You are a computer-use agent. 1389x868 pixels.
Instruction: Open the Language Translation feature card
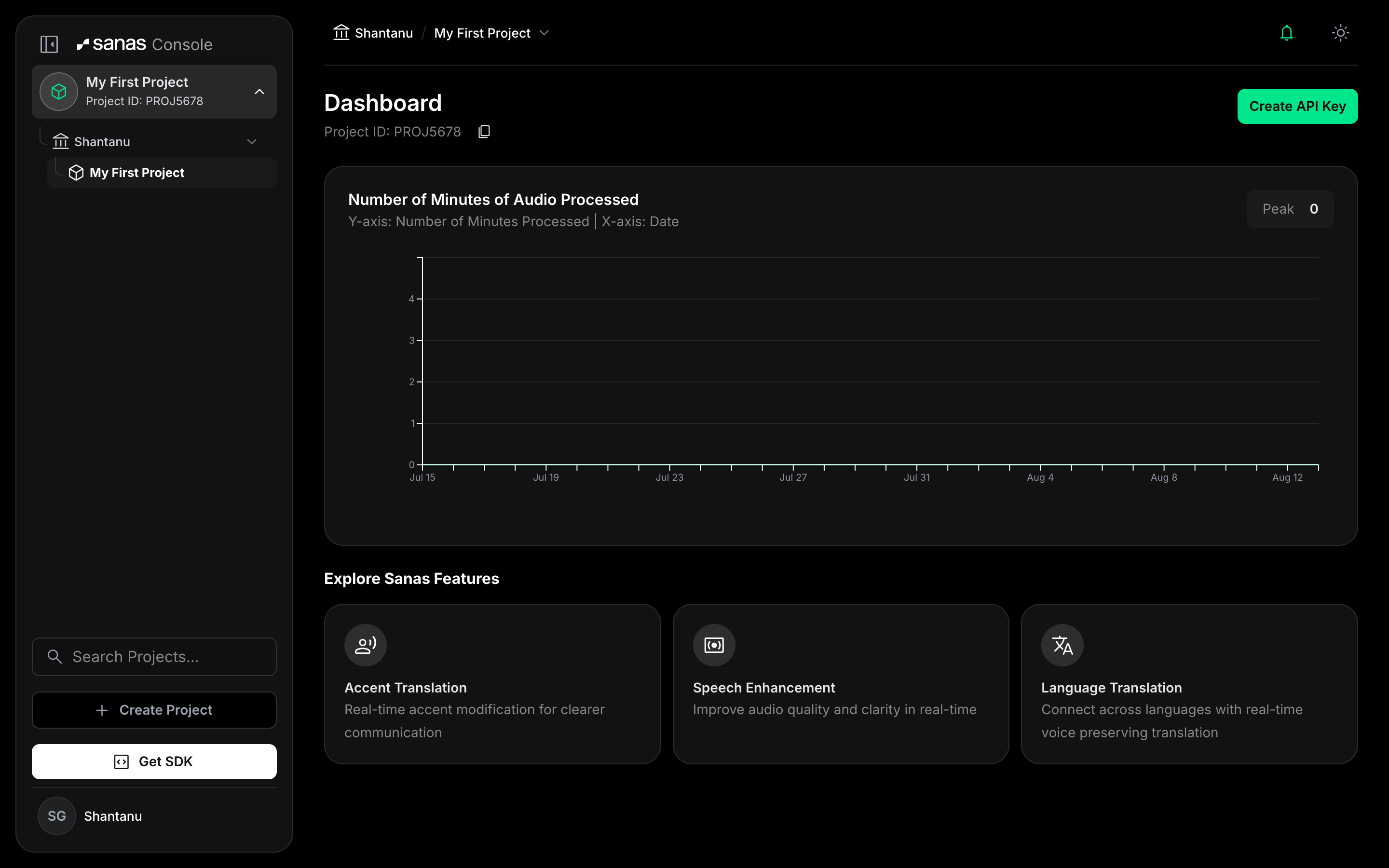tap(1189, 684)
